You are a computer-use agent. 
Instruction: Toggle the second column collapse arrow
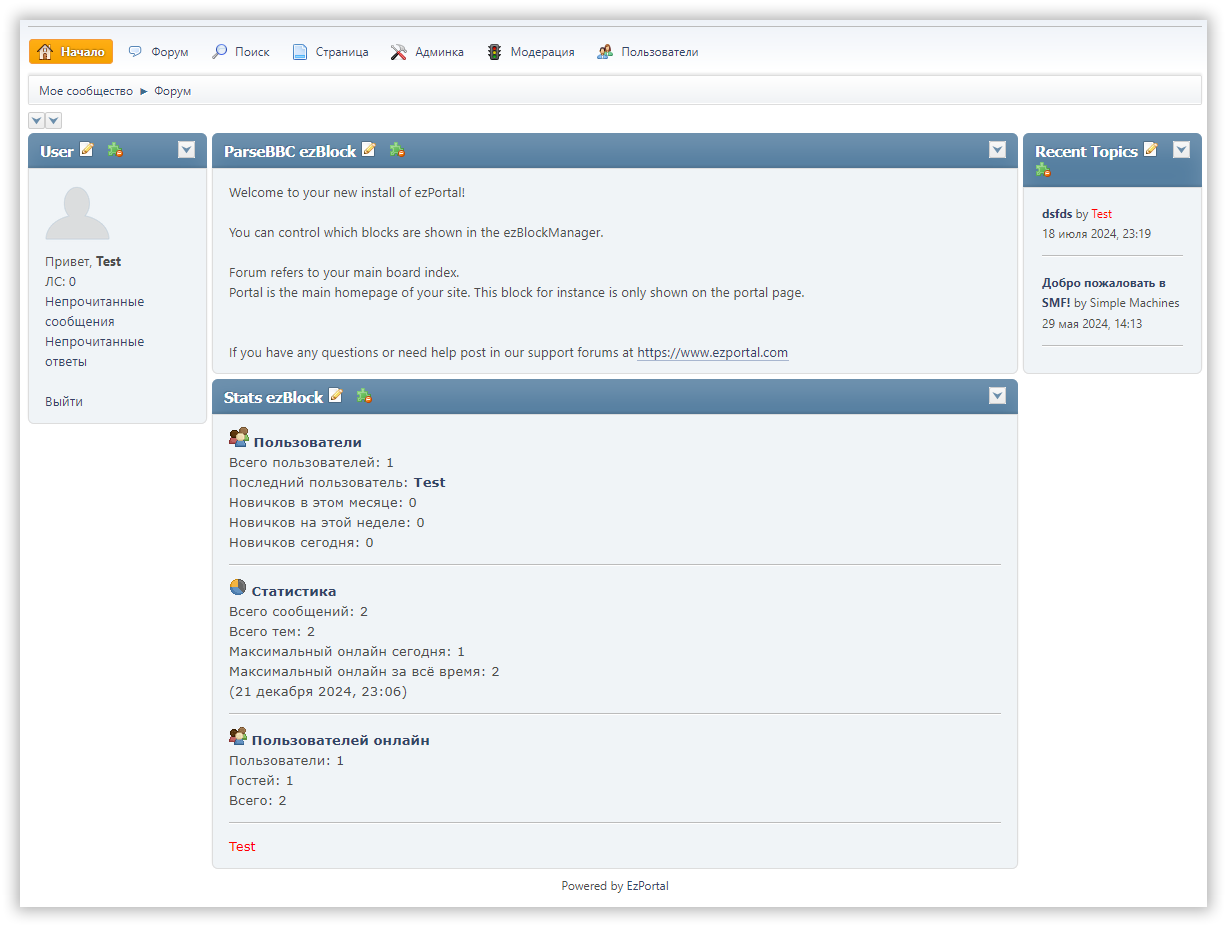pos(54,121)
